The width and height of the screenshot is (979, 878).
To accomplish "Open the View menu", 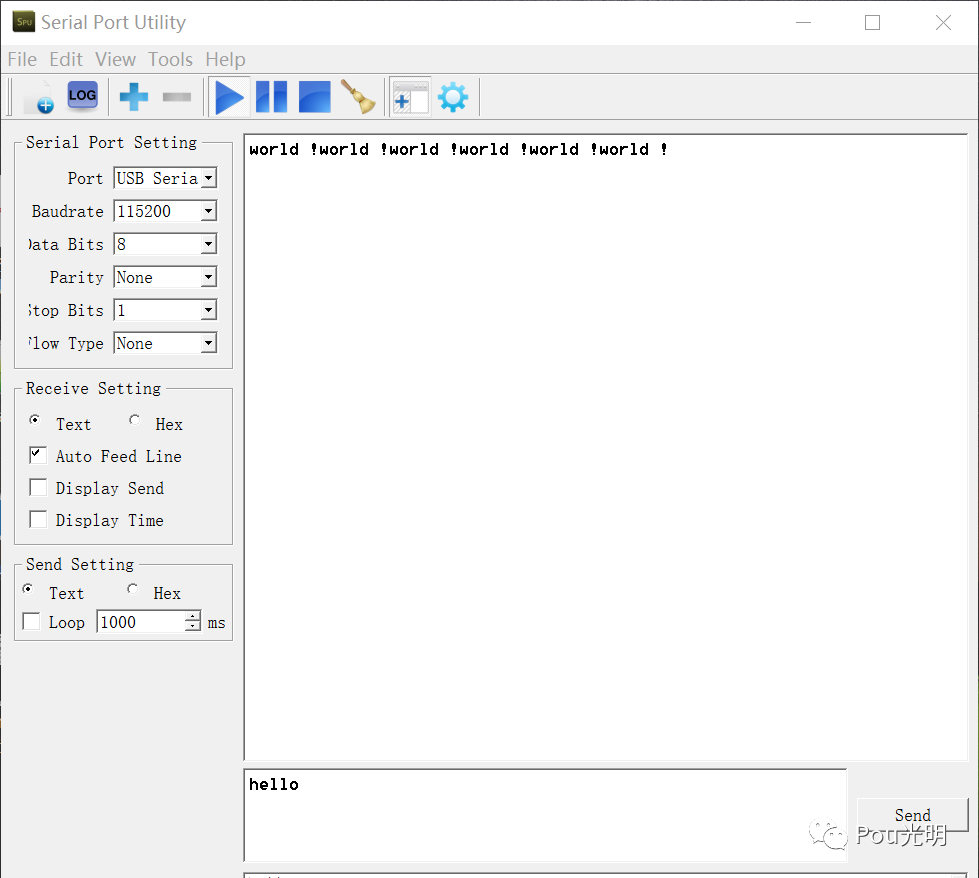I will 116,59.
